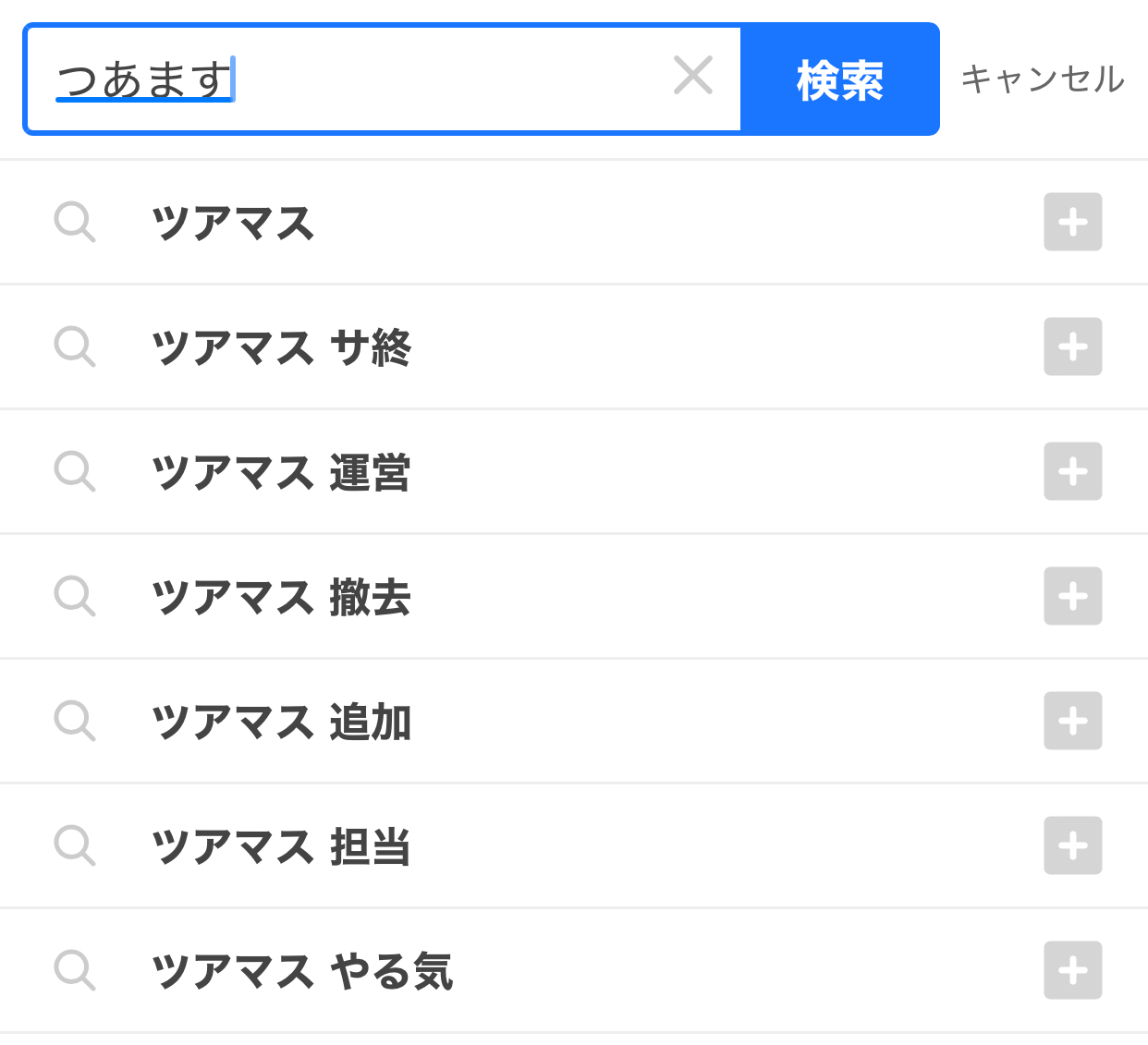The image size is (1148, 1045).
Task: Focus the search input containing つあます
Action: pos(384,79)
